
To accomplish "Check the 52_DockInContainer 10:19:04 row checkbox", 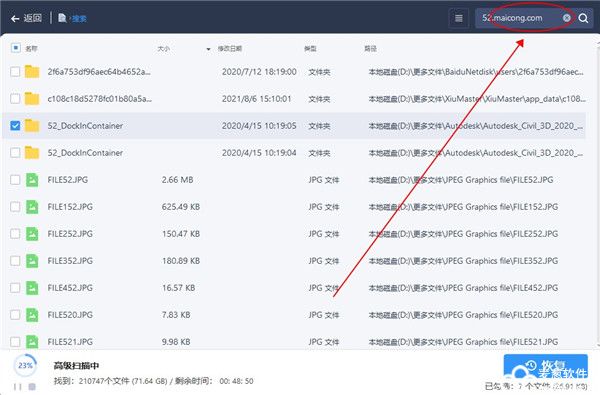I will pos(15,153).
